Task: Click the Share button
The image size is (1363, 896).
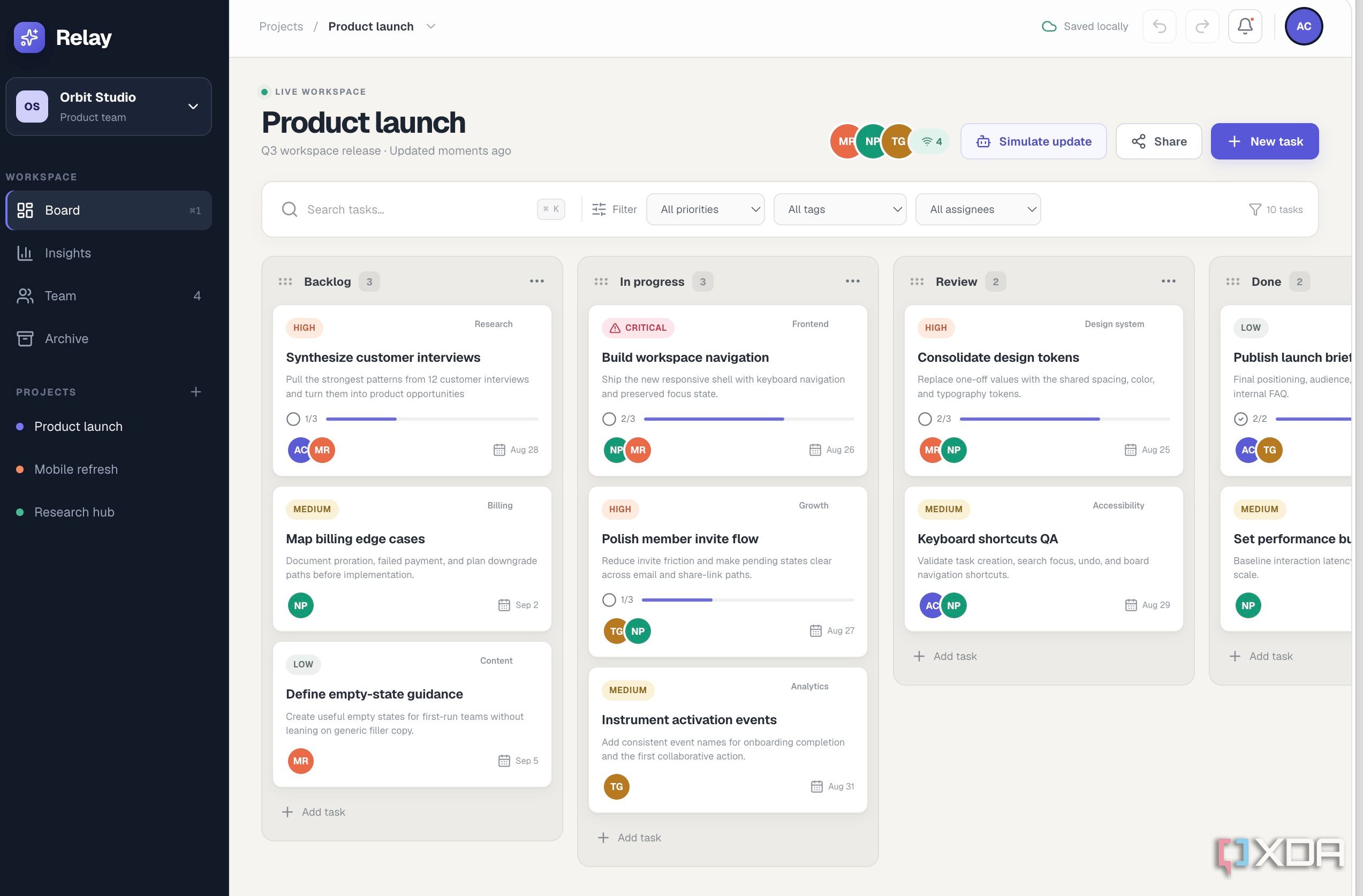Action: (x=1158, y=141)
